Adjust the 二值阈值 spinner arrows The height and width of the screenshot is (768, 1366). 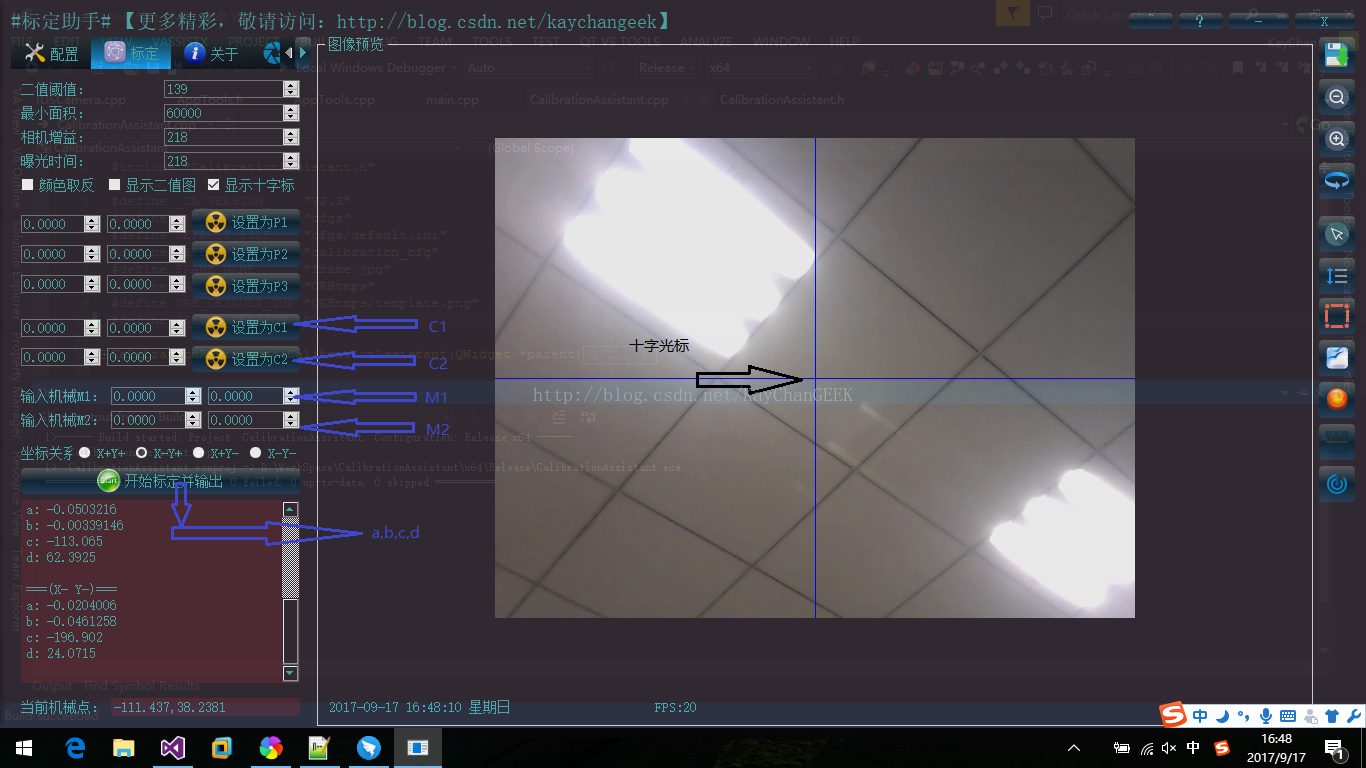point(291,89)
